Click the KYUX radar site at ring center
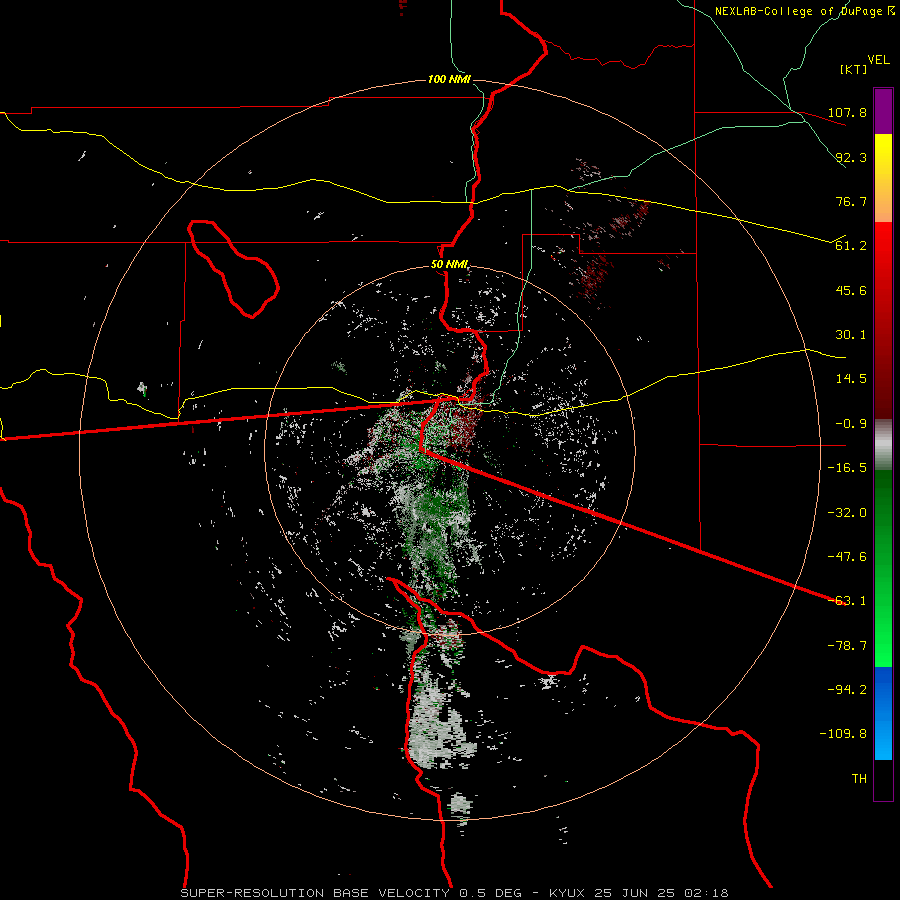 coord(449,449)
